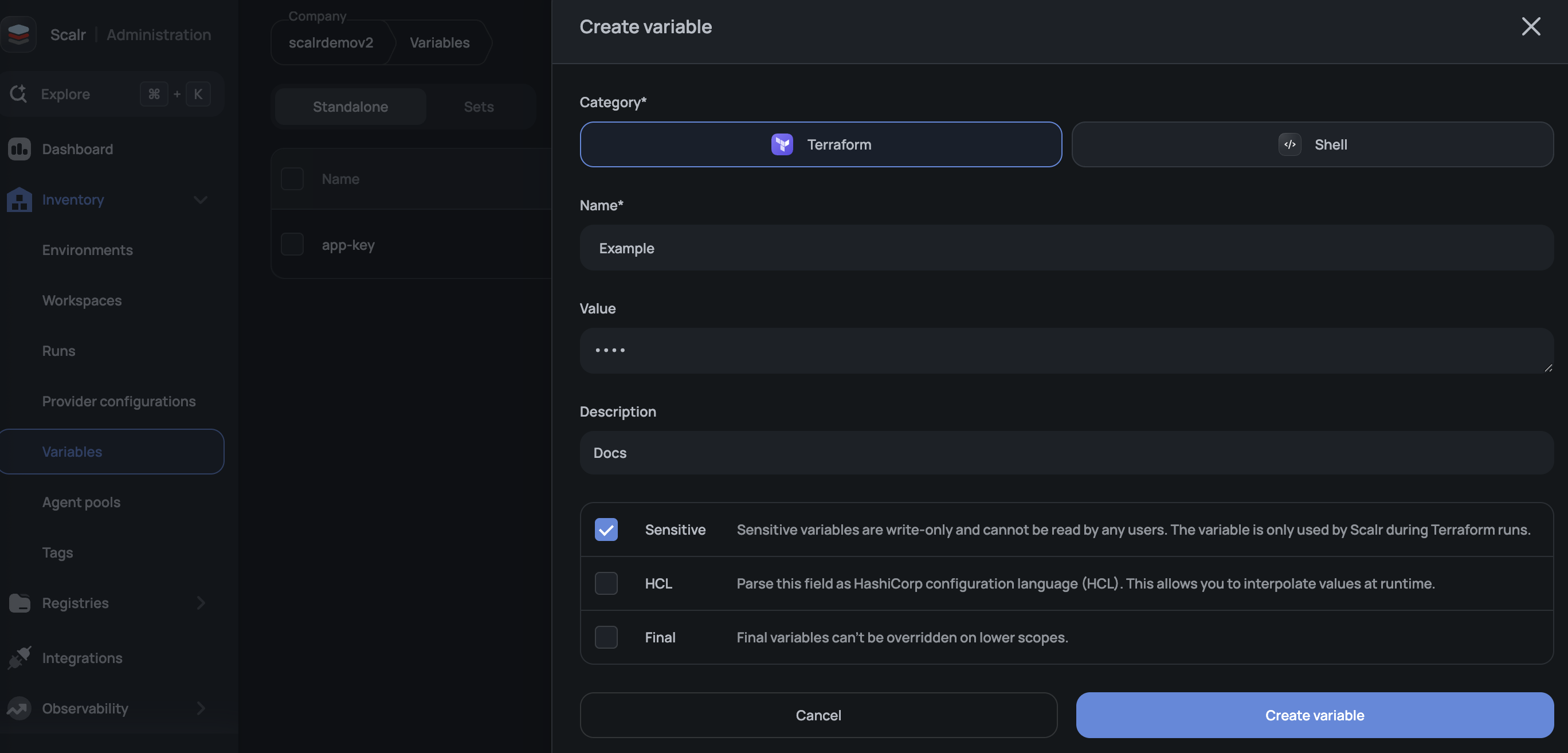Close the Create variable panel
This screenshot has width=1568, height=753.
pyautogui.click(x=1530, y=26)
